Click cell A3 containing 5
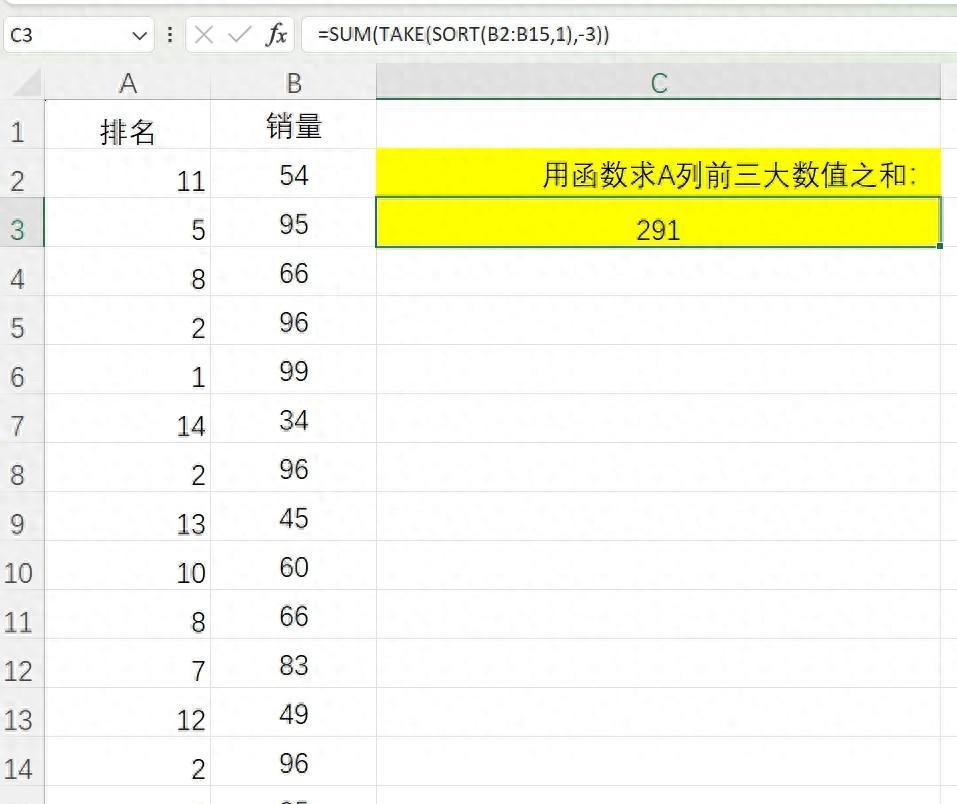Image resolution: width=957 pixels, height=804 pixels. 128,222
